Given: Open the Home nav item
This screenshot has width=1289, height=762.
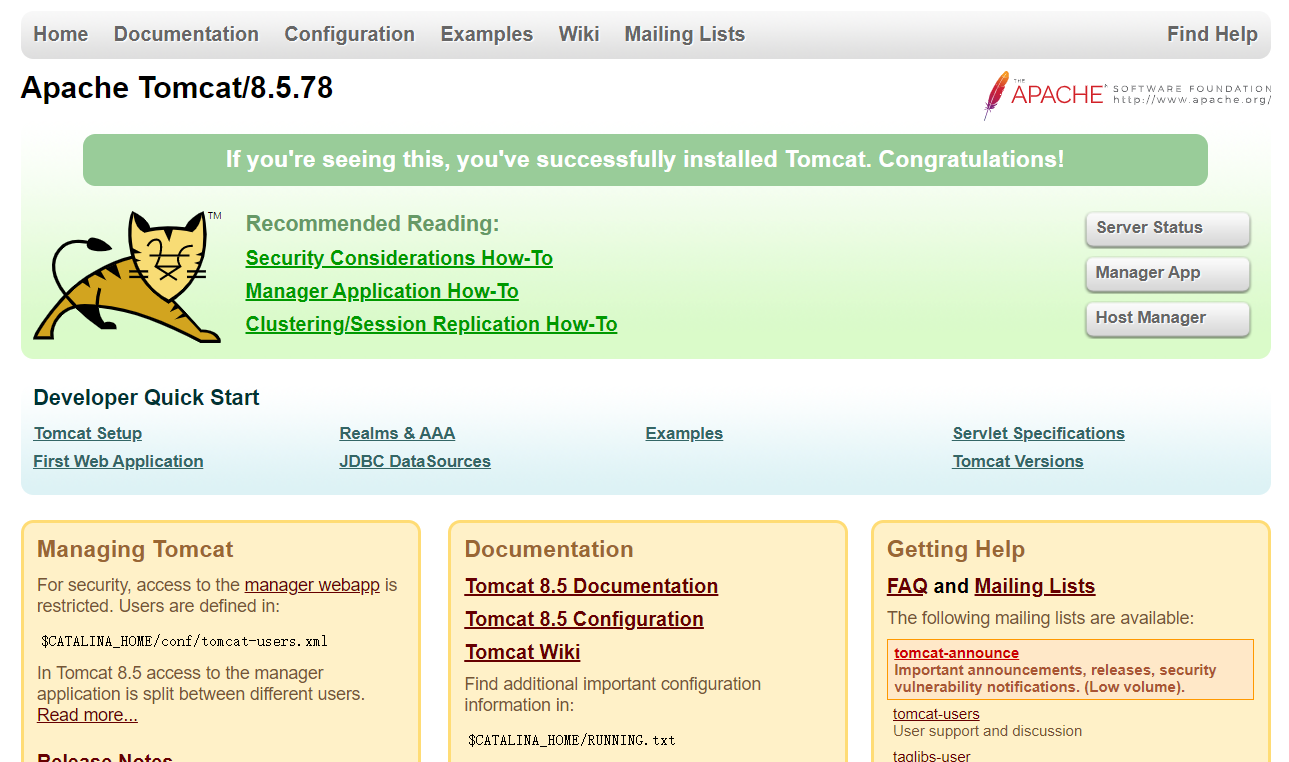Looking at the screenshot, I should (61, 34).
